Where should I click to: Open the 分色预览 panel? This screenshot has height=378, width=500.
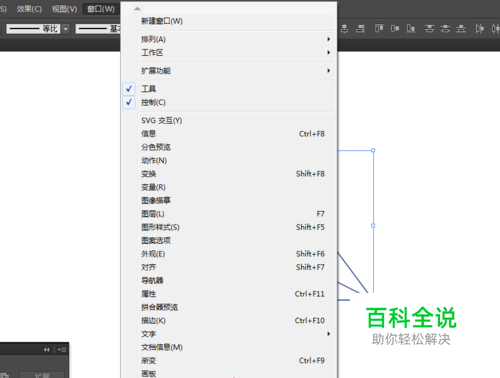[x=230, y=147]
